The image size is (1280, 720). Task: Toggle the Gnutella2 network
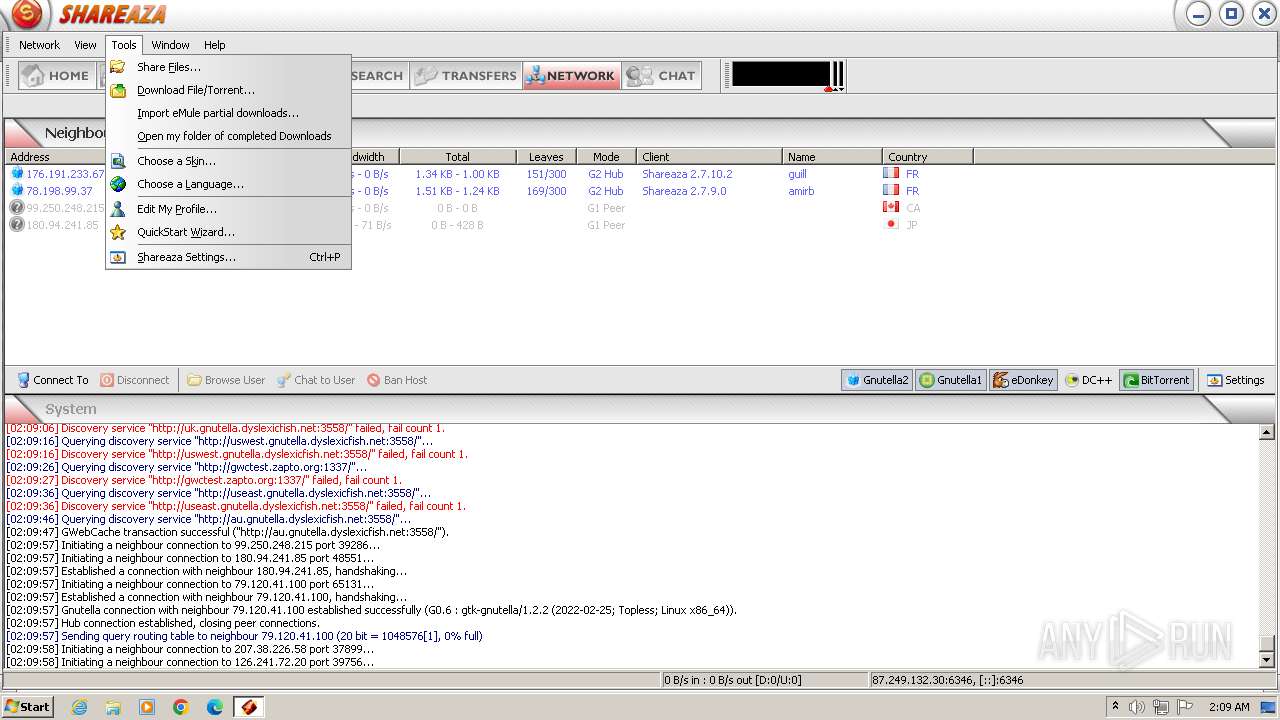(877, 380)
